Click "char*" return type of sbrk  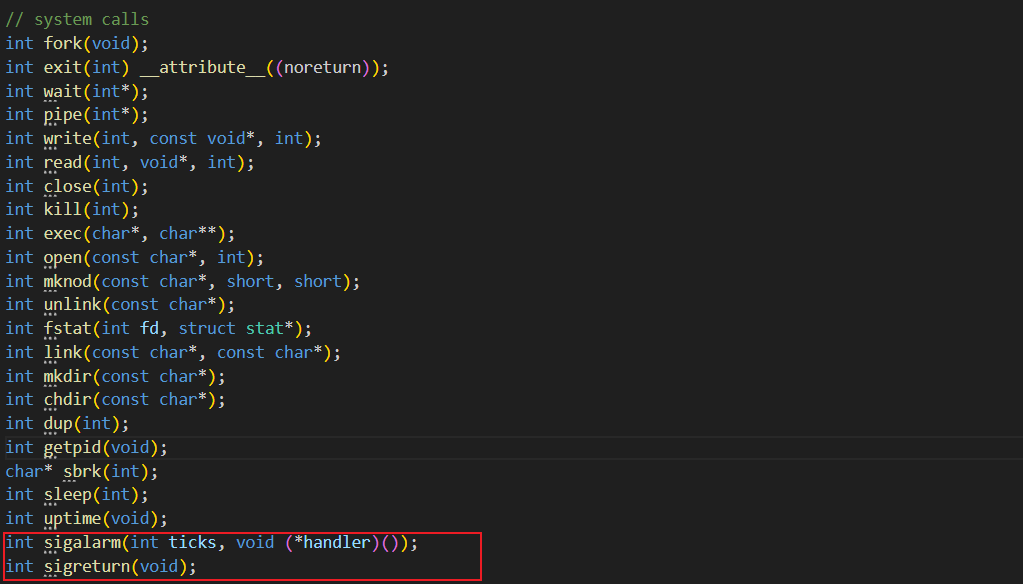[29, 471]
